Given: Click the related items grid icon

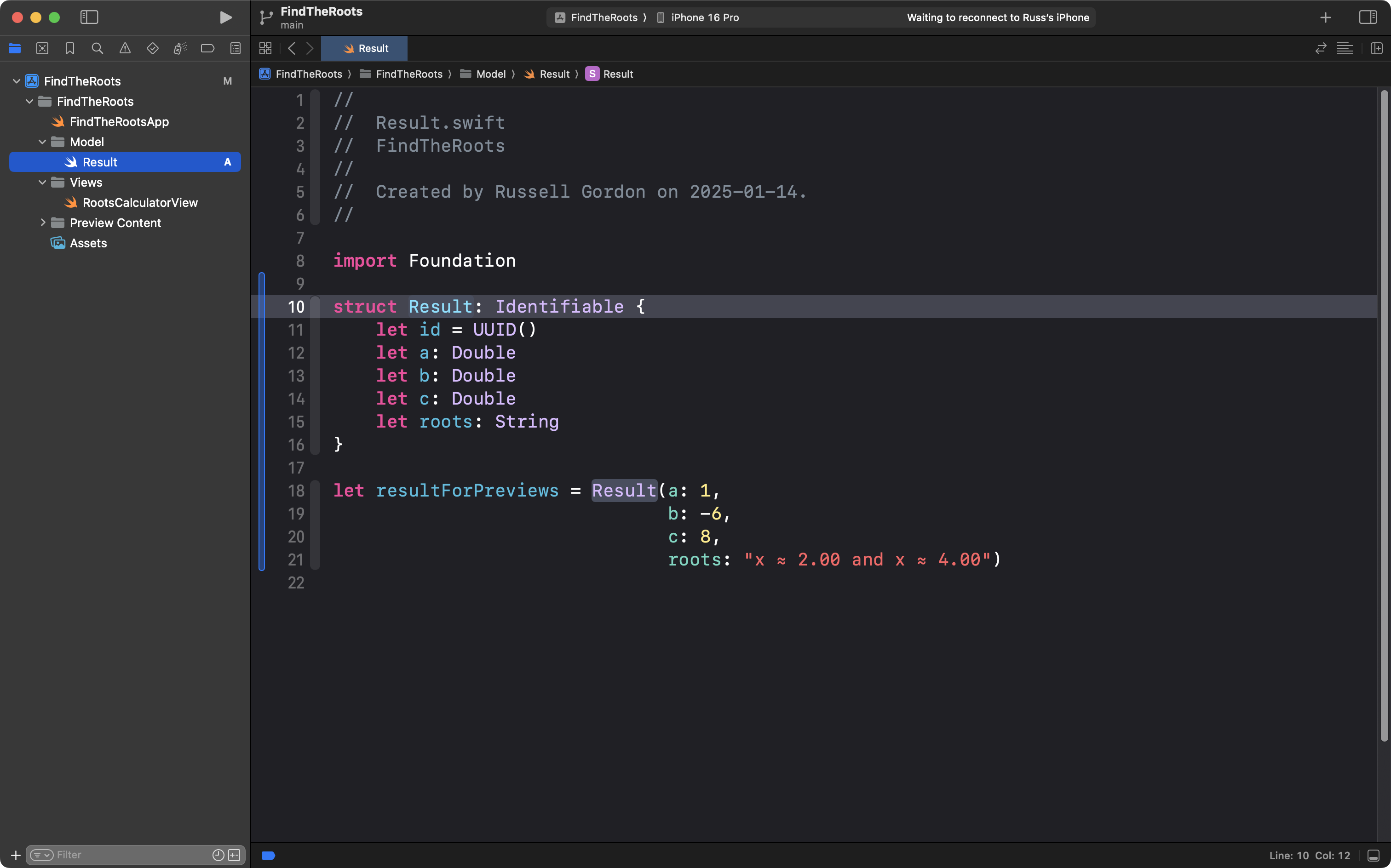Looking at the screenshot, I should click(x=265, y=48).
